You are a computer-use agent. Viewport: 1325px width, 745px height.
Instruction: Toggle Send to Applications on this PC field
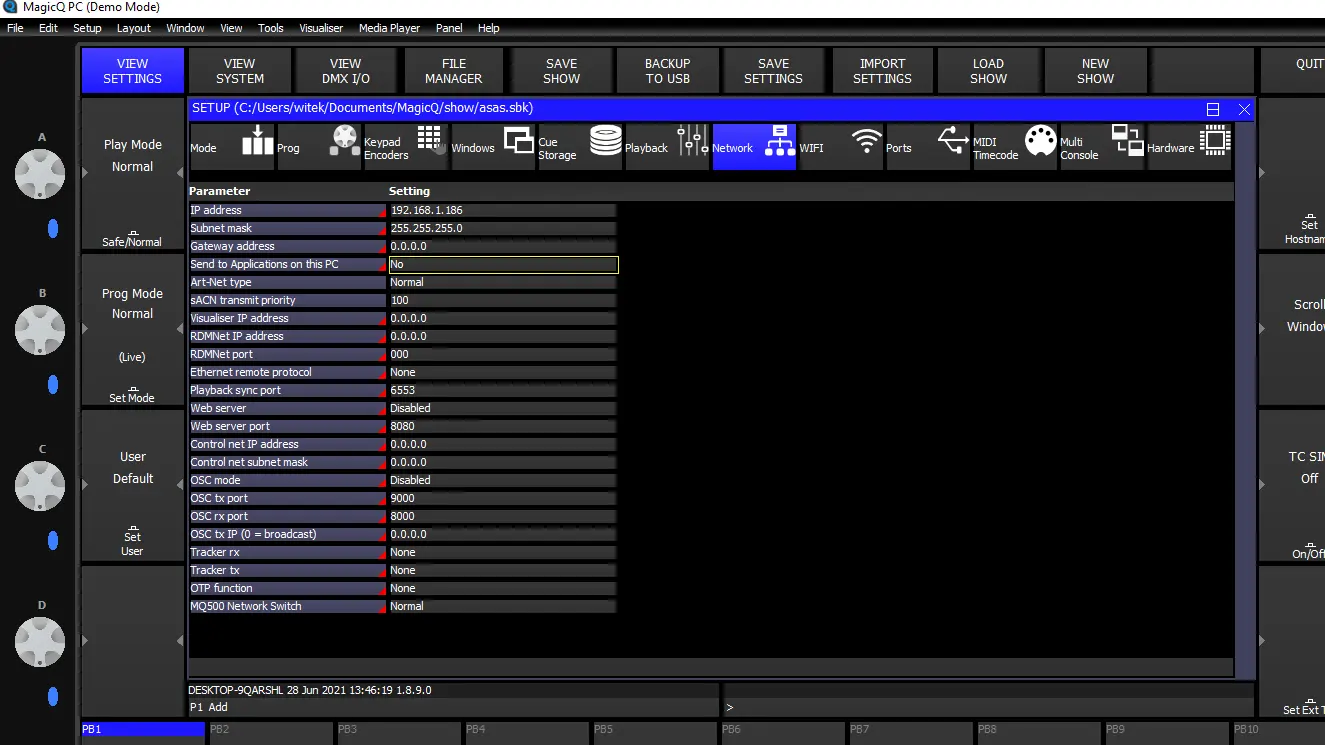click(x=503, y=264)
